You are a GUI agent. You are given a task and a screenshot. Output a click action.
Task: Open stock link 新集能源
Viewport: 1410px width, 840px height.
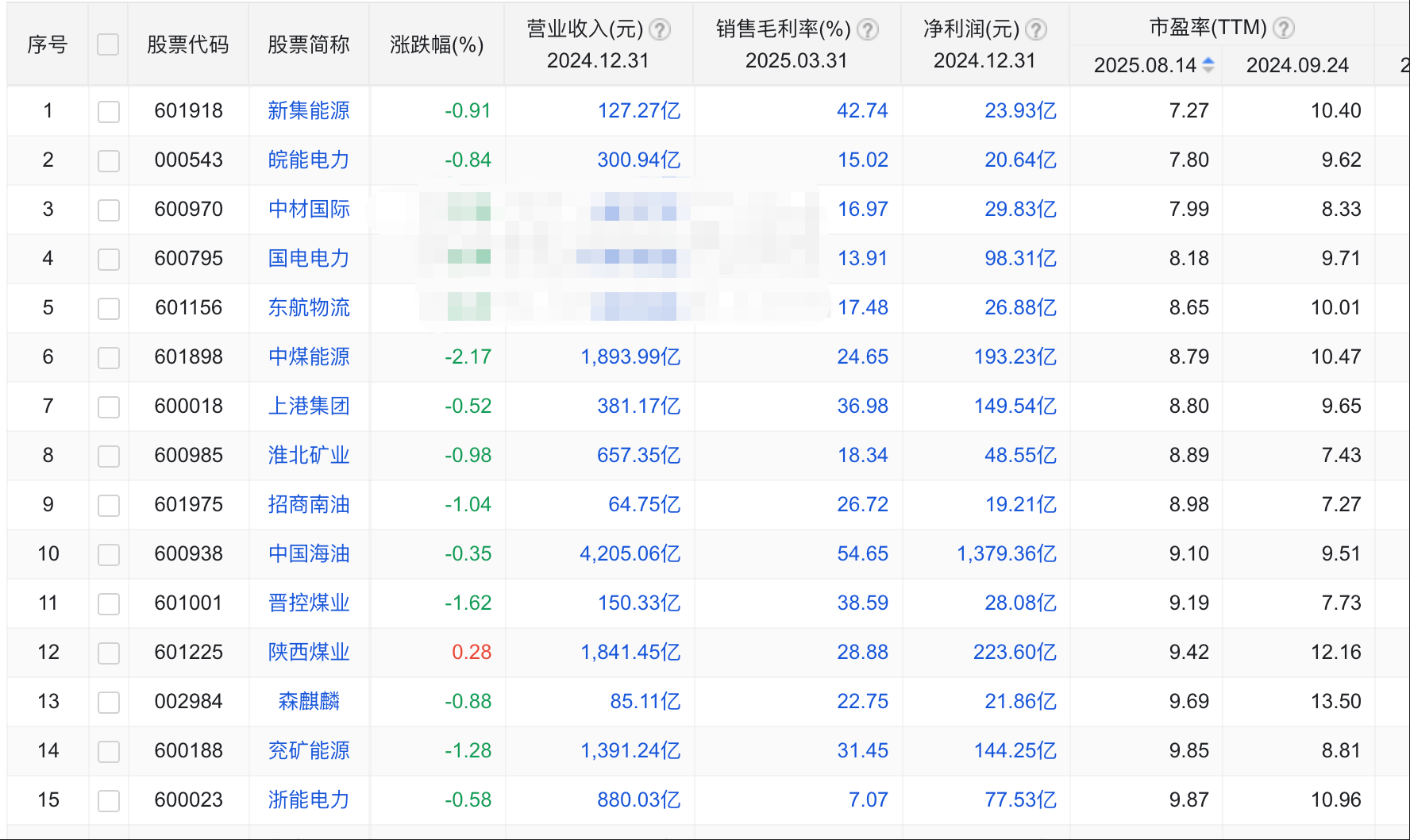(309, 110)
